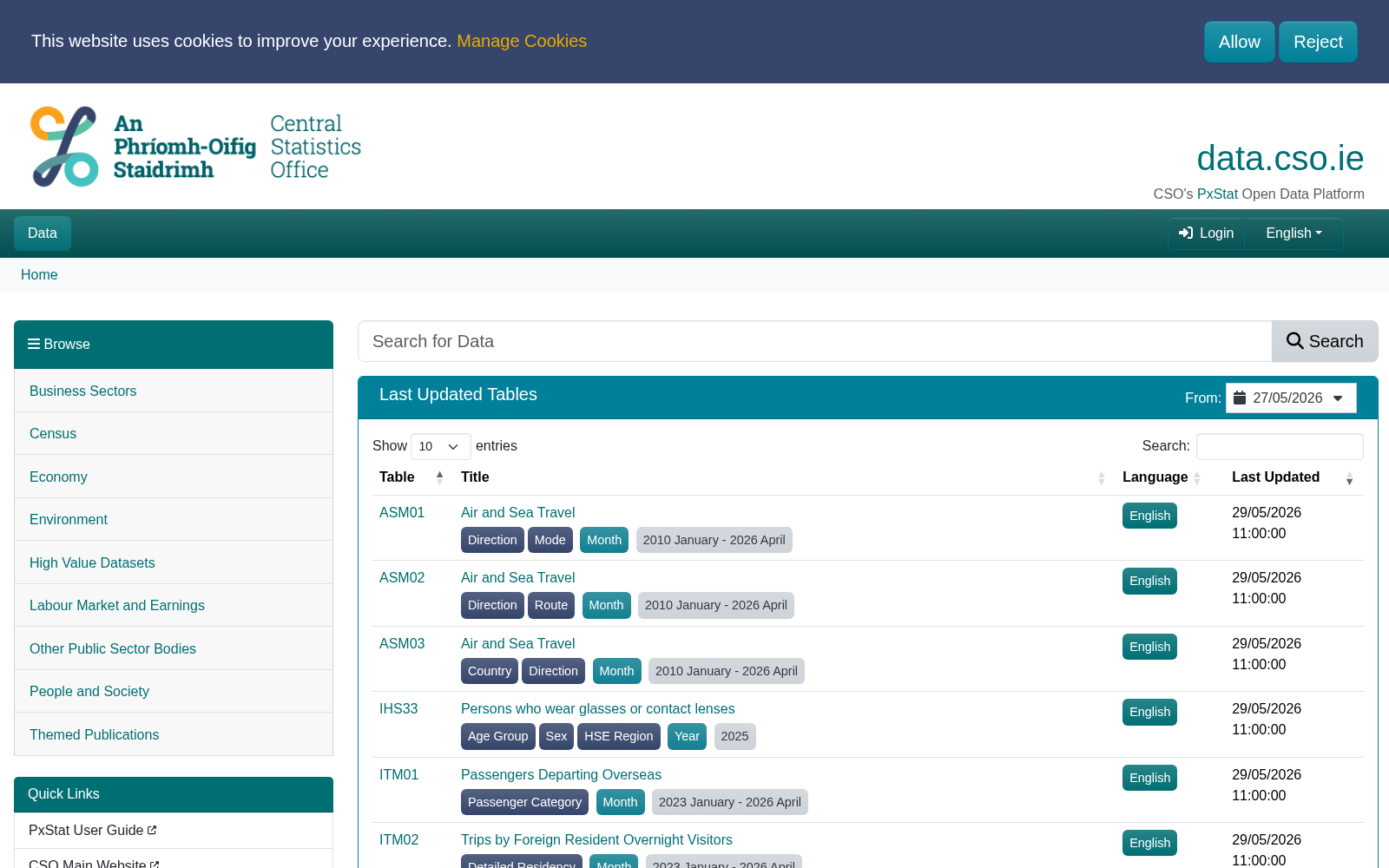Sort by Table column arrows

[x=439, y=477]
